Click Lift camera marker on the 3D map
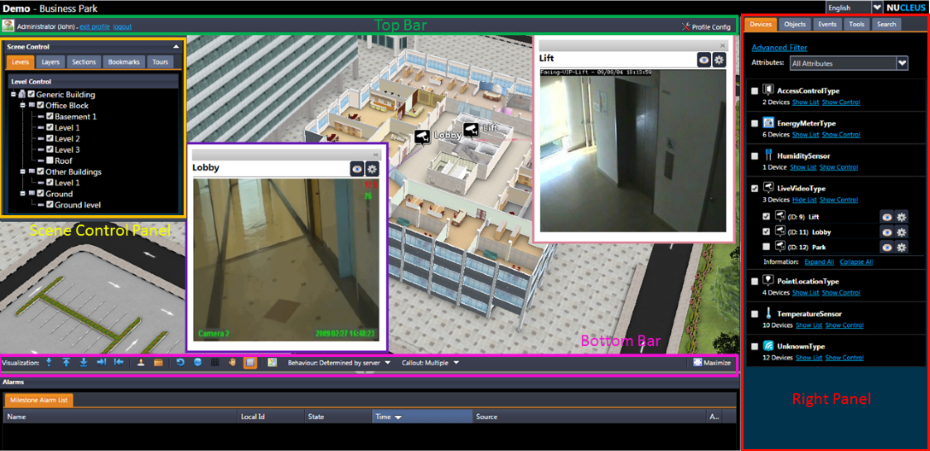This screenshot has height=451, width=930. (471, 129)
